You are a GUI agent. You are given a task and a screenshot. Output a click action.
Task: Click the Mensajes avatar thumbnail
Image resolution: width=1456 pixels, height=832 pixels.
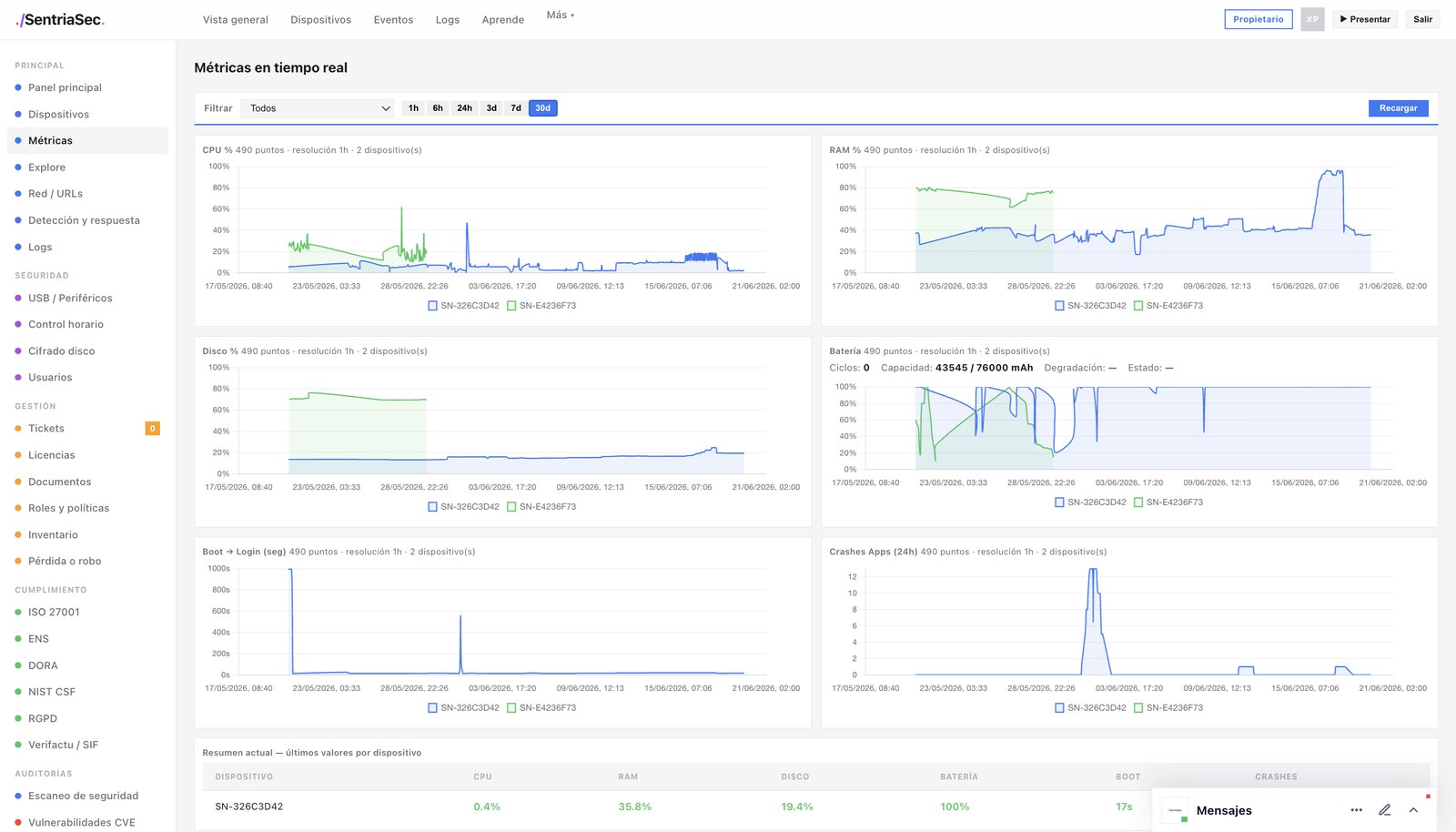coord(1175,810)
